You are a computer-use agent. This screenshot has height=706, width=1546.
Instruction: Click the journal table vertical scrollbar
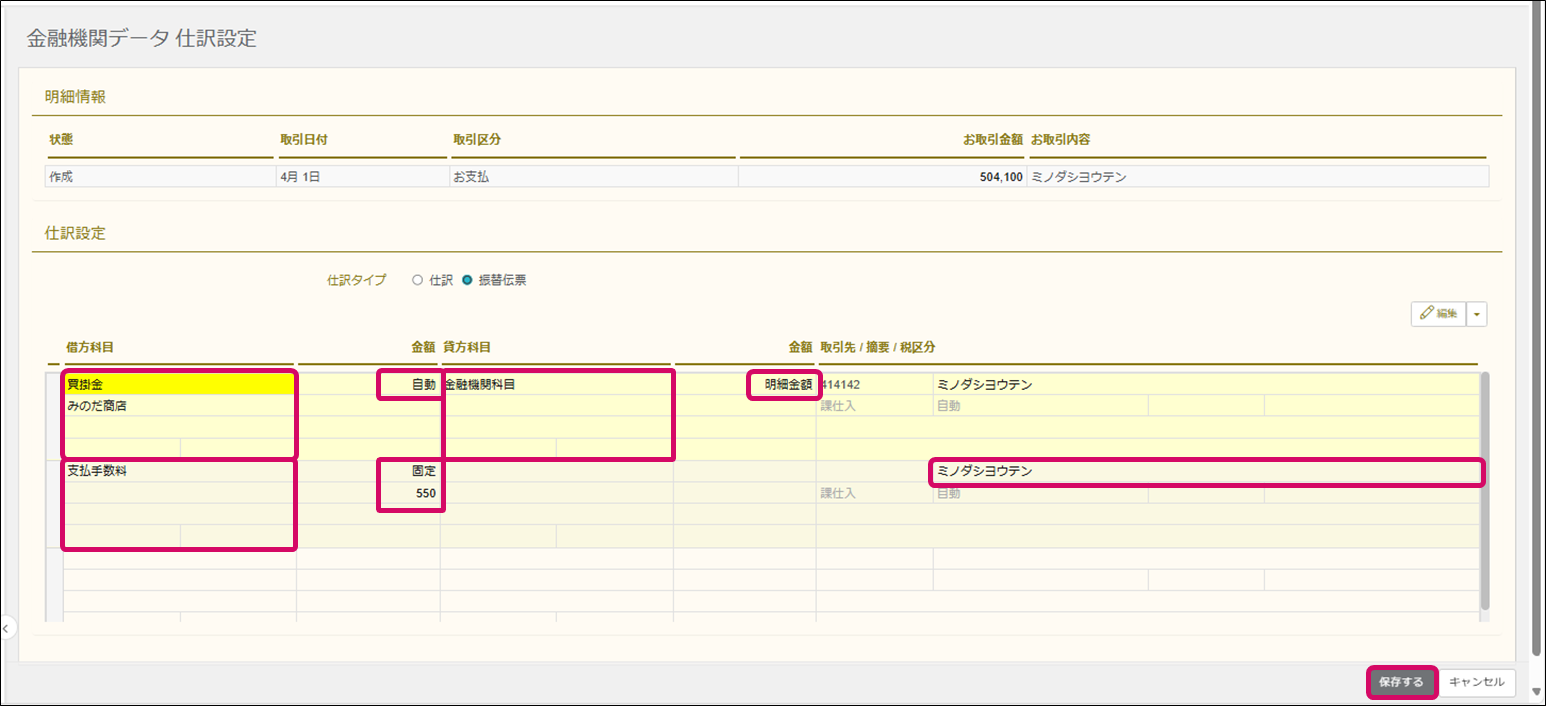point(1485,490)
